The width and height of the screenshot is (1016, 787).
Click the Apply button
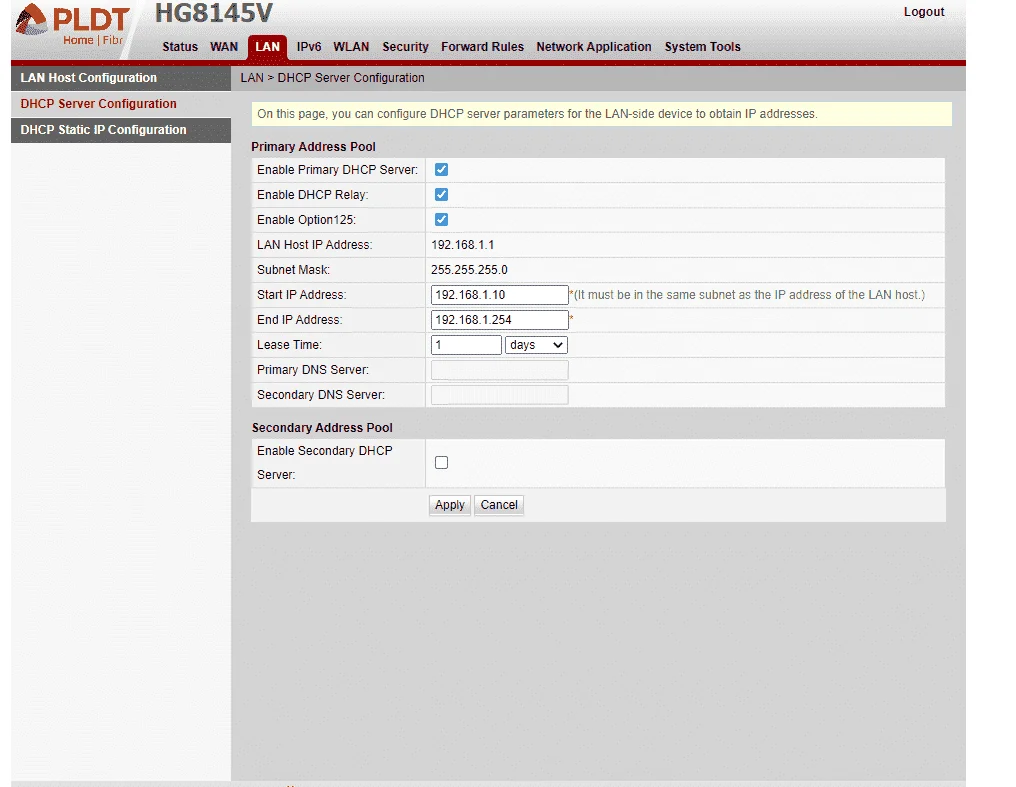(450, 505)
